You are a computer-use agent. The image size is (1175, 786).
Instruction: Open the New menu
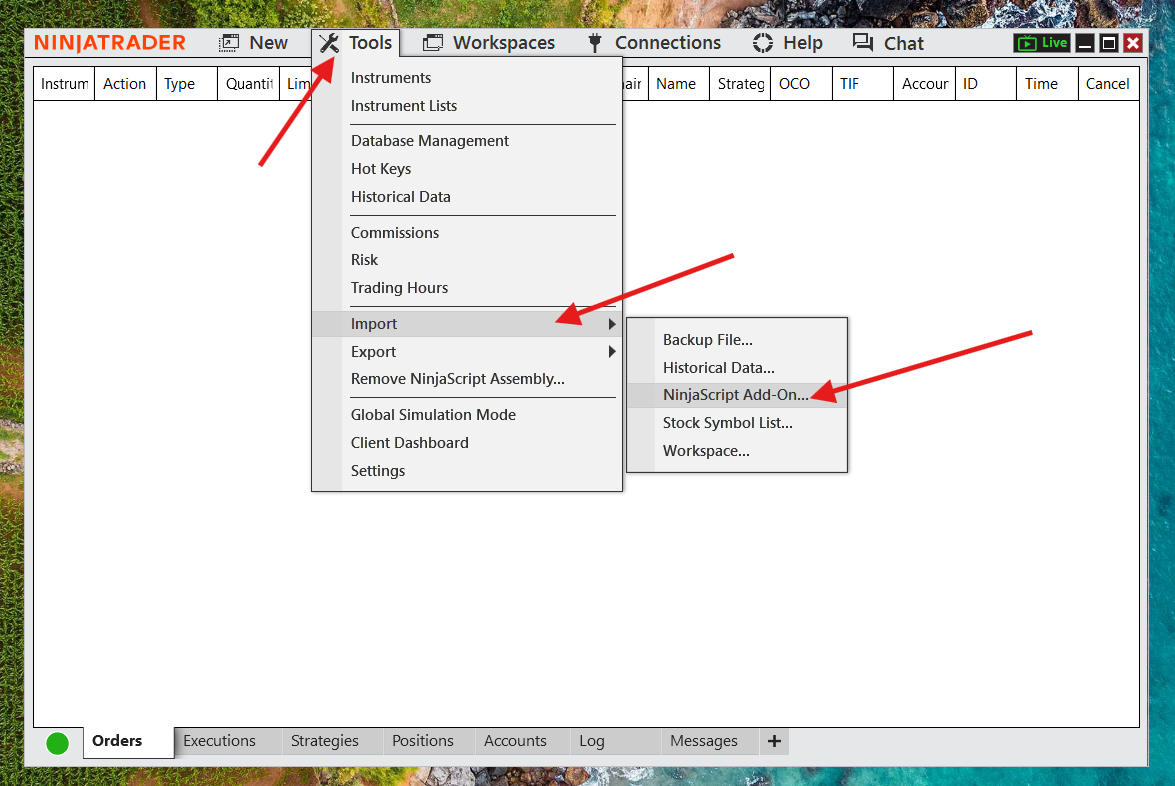point(253,43)
